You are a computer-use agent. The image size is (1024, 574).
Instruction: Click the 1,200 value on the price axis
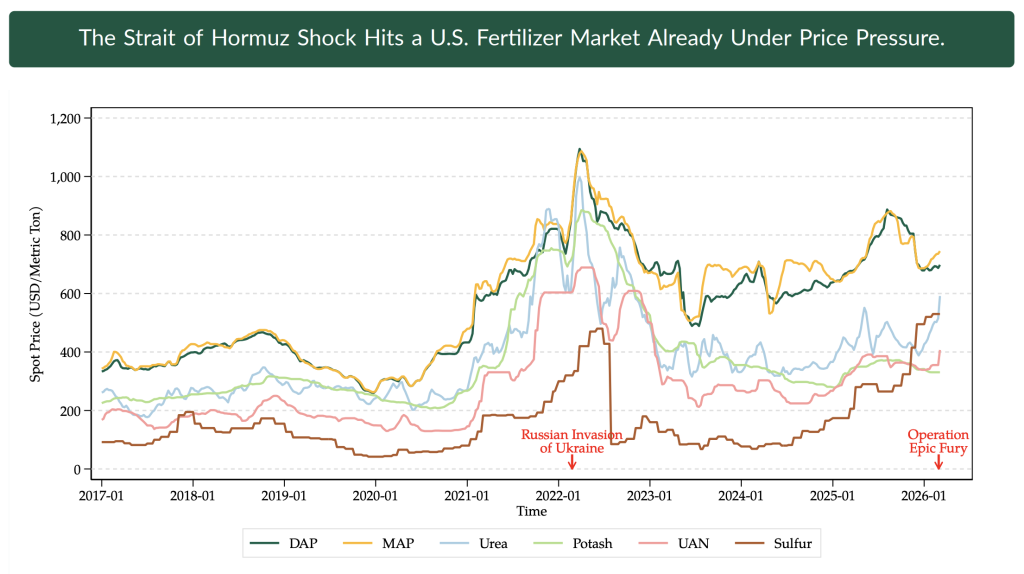70,118
